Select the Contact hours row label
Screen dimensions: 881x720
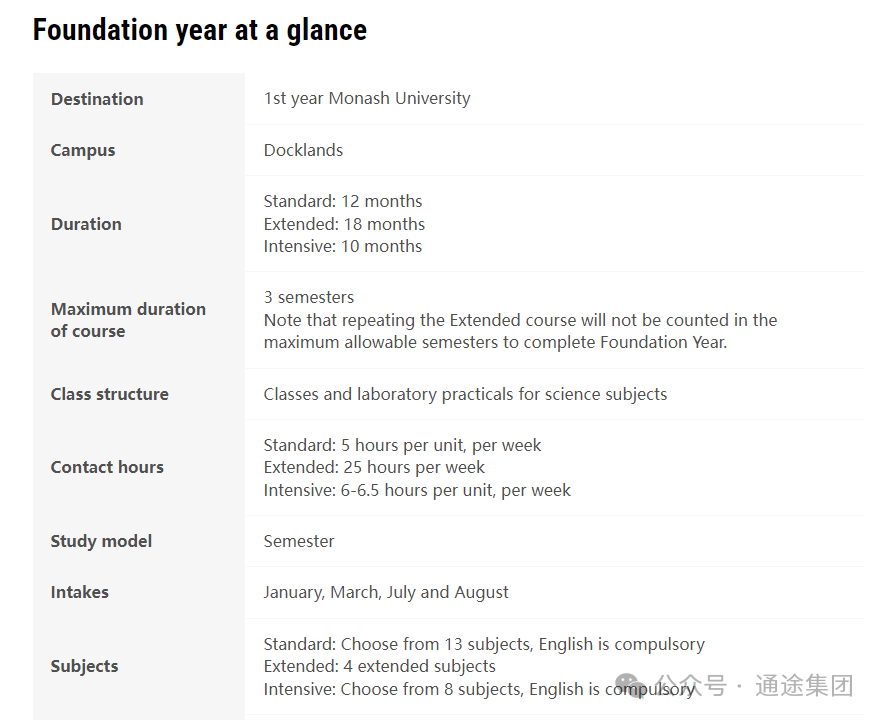coord(107,467)
